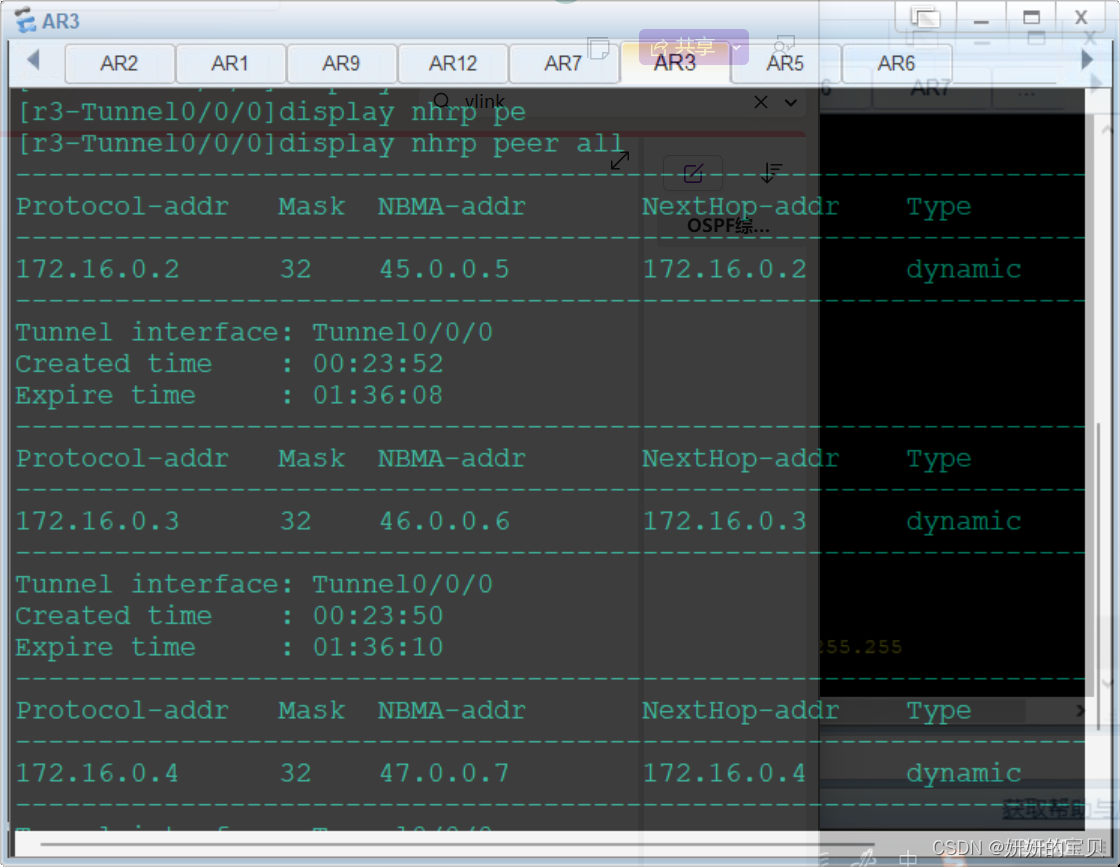This screenshot has height=867, width=1120.
Task: Switch to the AR9 terminal tab
Action: point(342,63)
